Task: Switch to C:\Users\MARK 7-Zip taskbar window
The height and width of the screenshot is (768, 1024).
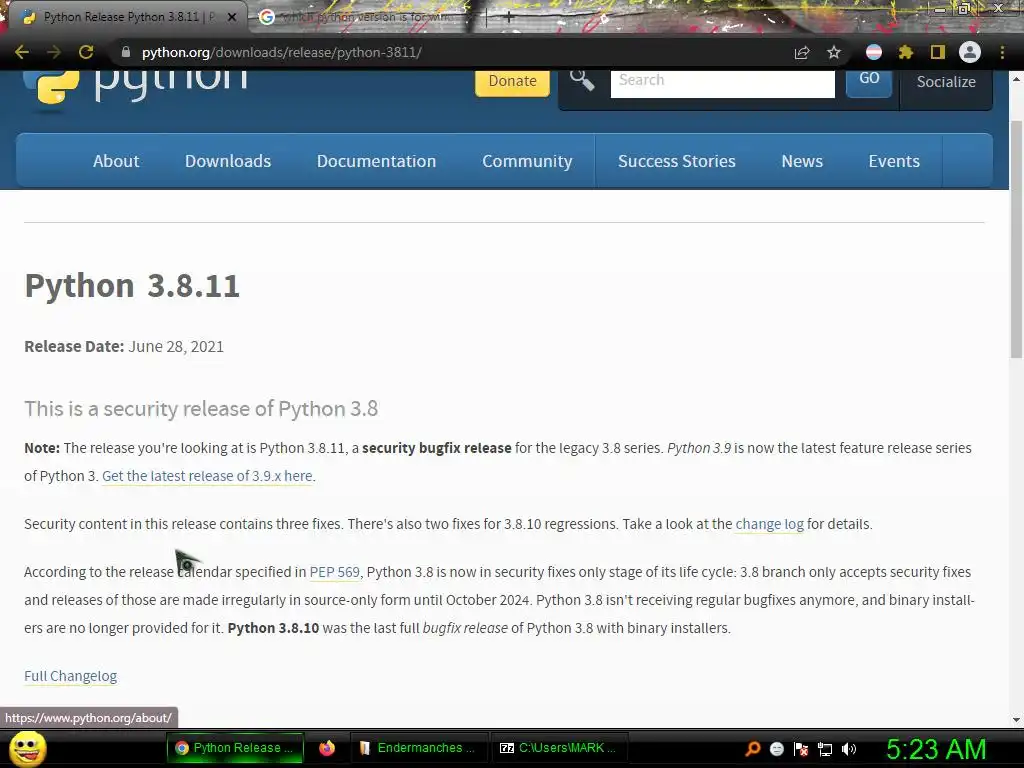Action: pos(558,748)
